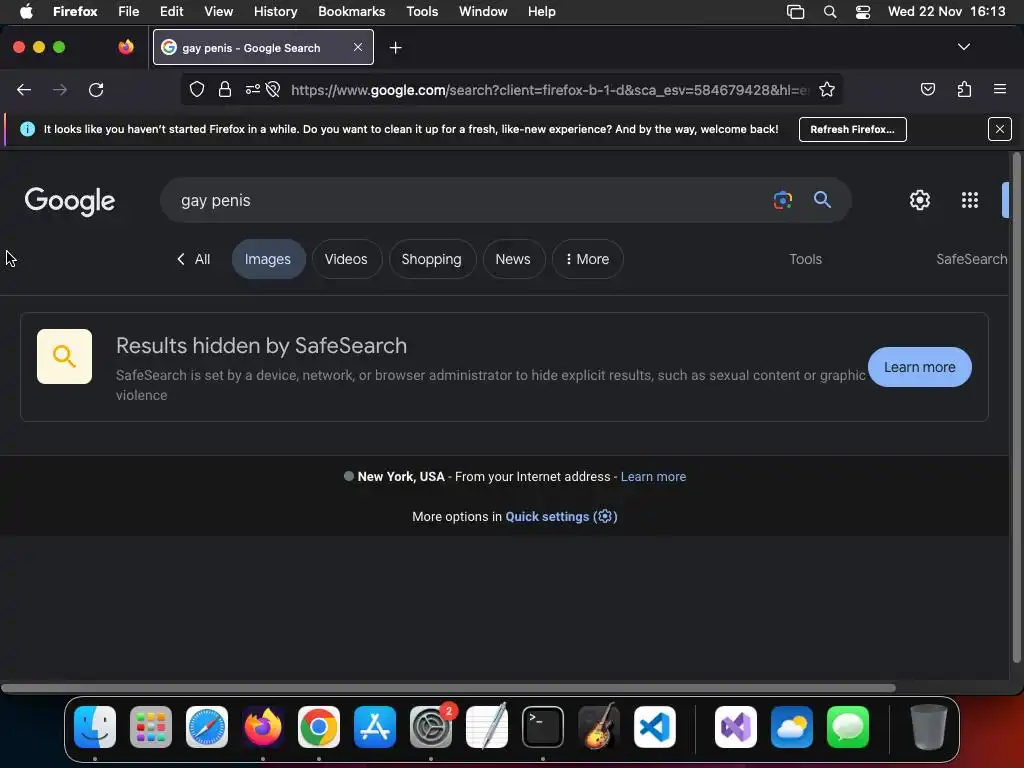Click the magnifier search button
This screenshot has width=1024, height=768.
822,200
